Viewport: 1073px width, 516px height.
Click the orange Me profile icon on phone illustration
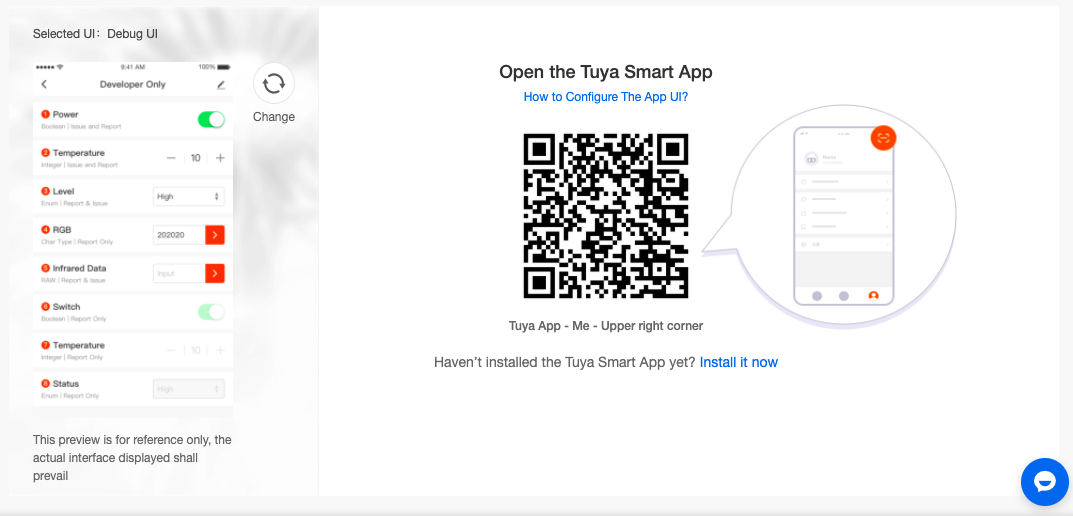coord(873,296)
